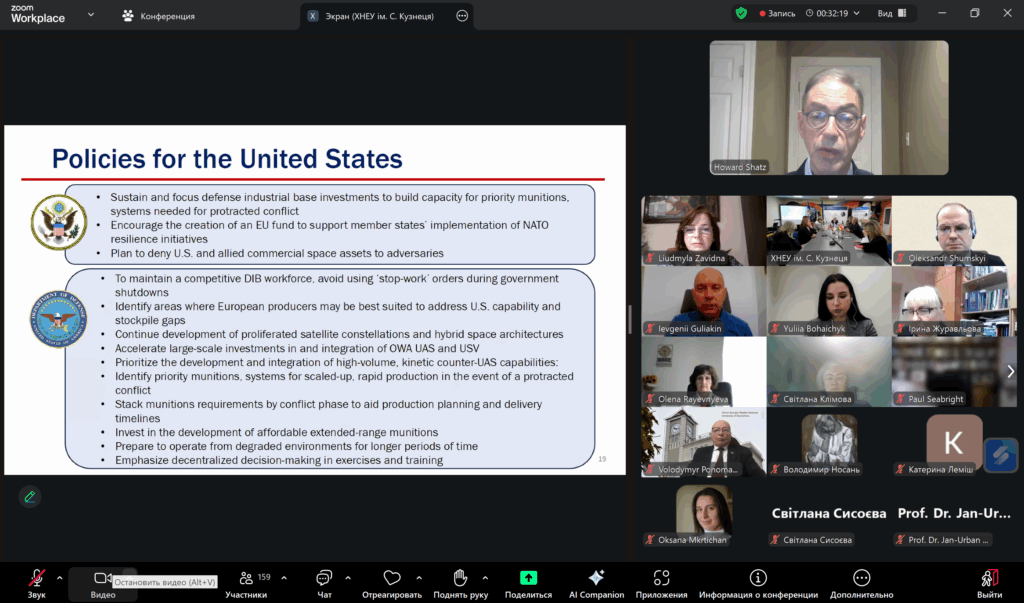The height and width of the screenshot is (603, 1024).
Task: Raise hand with Поднять руку
Action: 459,582
